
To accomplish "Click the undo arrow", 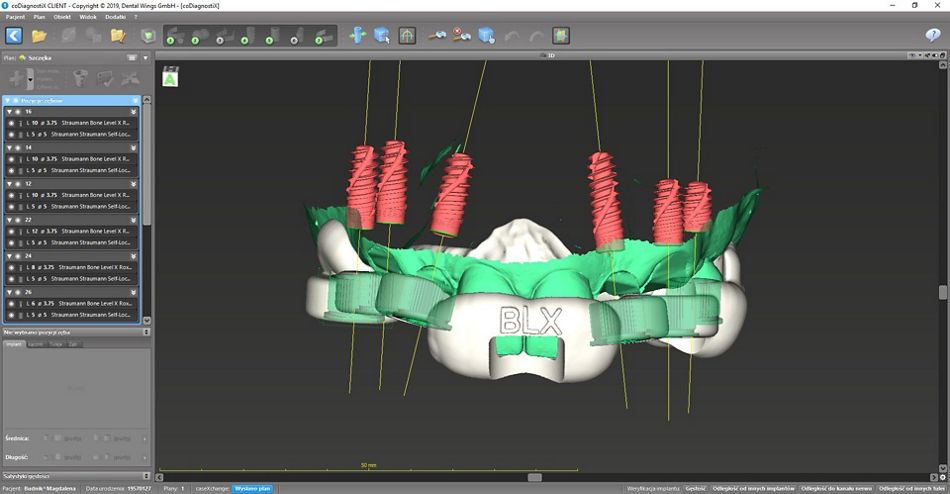I will (512, 36).
